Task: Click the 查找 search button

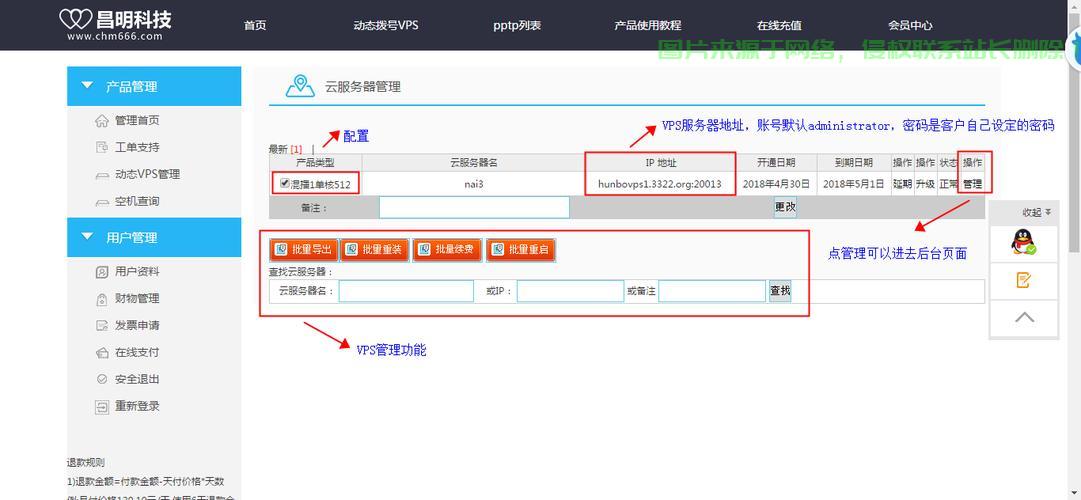Action: [780, 291]
